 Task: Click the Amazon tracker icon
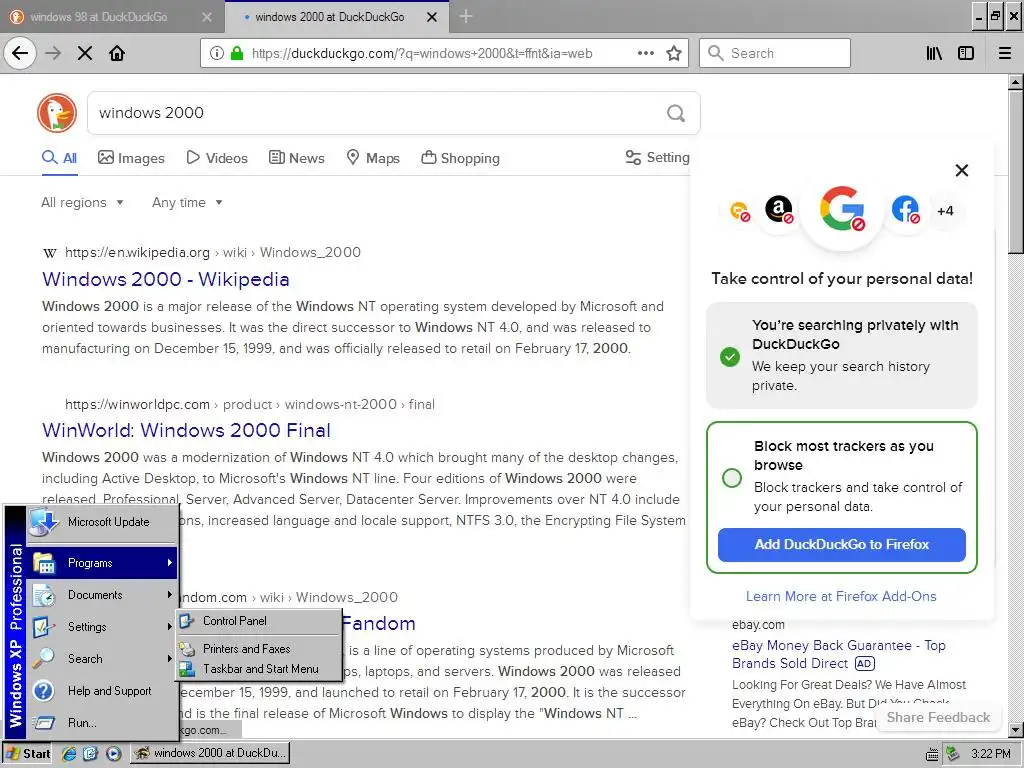click(x=778, y=210)
